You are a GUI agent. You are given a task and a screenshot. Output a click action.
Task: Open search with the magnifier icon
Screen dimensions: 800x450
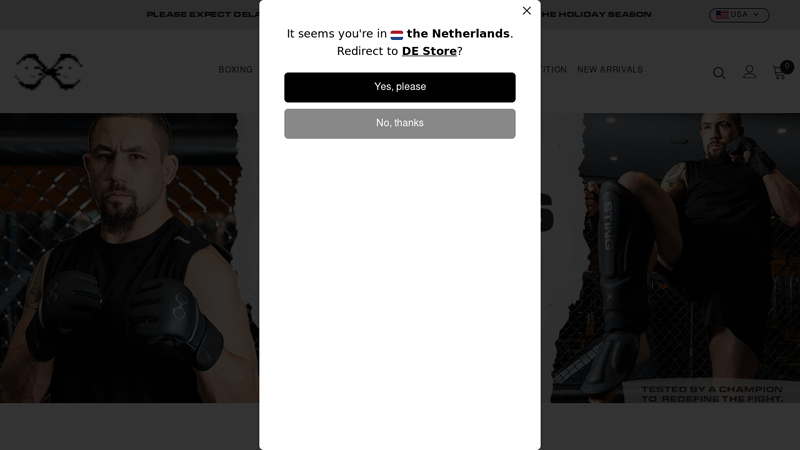click(x=719, y=73)
